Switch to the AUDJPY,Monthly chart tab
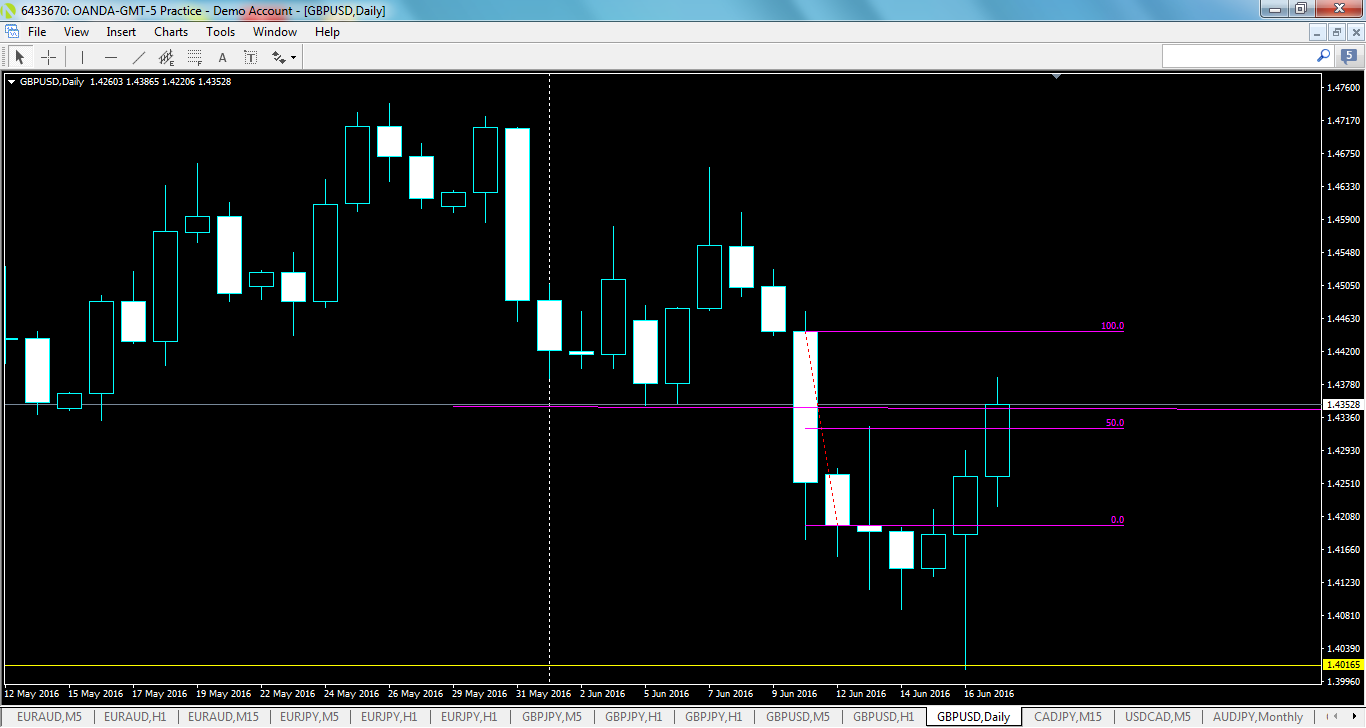1366x728 pixels. pyautogui.click(x=1258, y=717)
